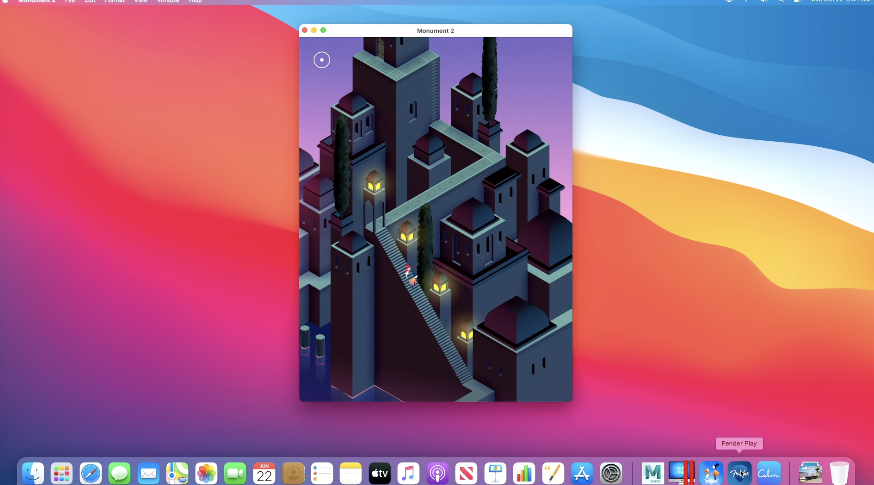Open the App Store in the dock

(582, 473)
